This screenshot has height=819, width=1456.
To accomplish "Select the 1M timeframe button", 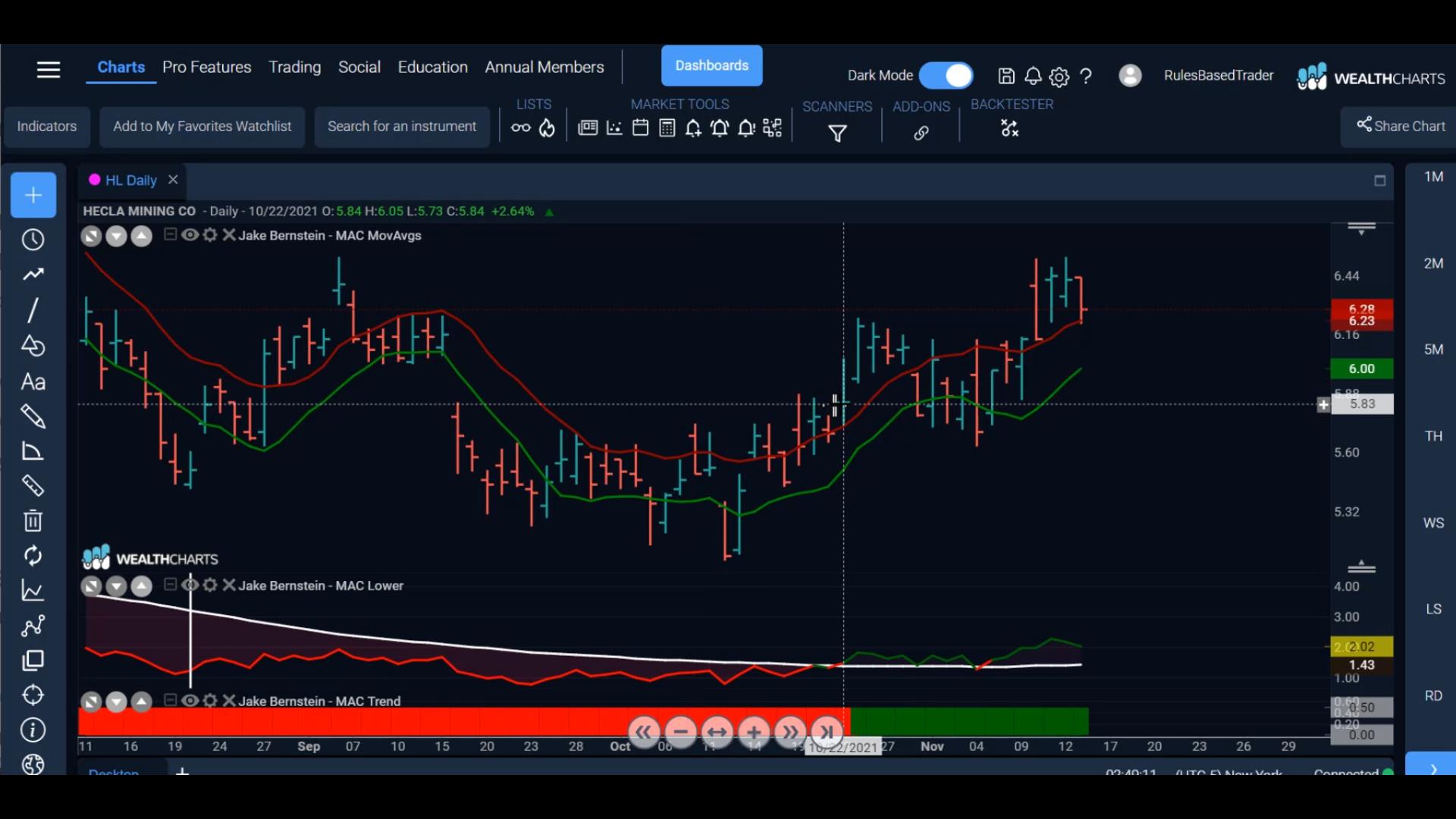I will coord(1433,177).
